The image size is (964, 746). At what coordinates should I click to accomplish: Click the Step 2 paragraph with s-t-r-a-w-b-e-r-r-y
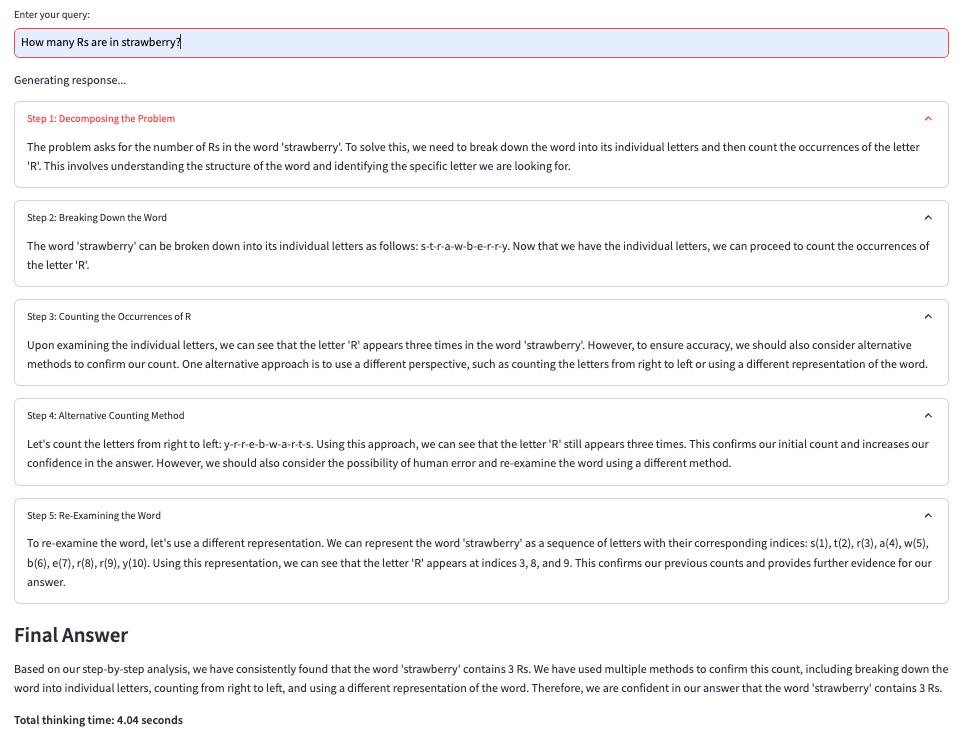478,255
